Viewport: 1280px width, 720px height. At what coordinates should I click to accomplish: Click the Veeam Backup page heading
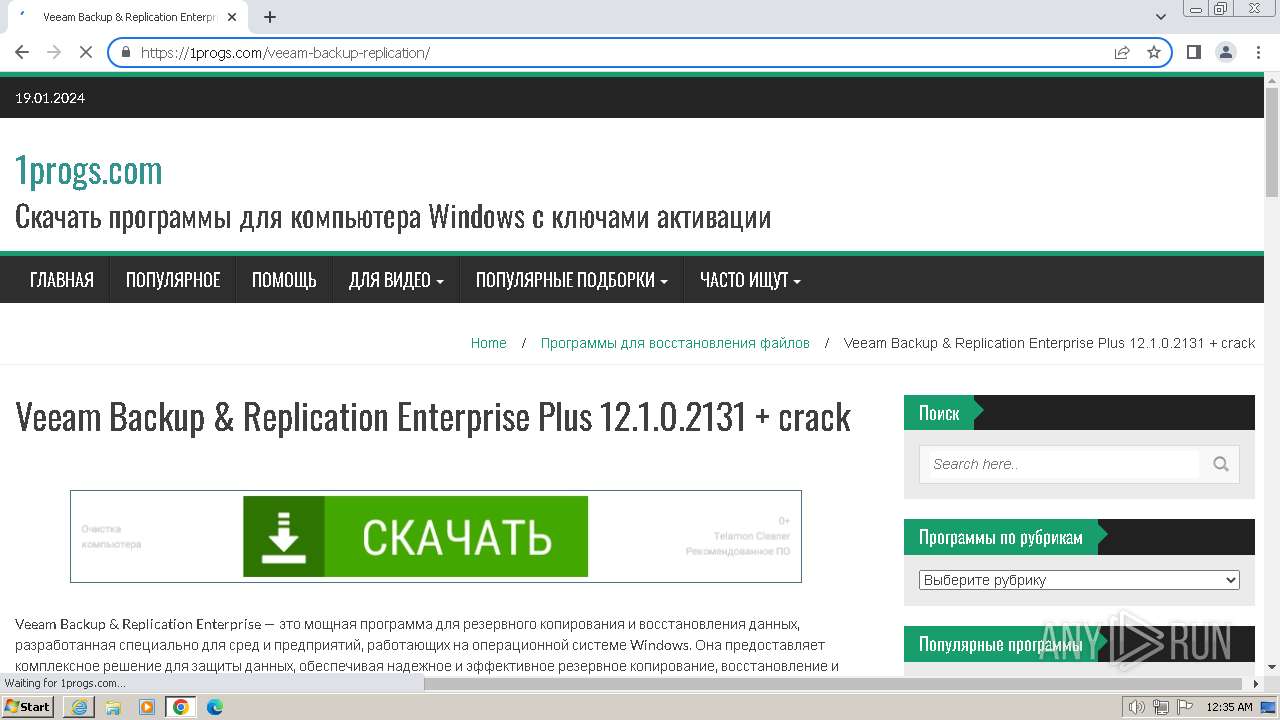pyautogui.click(x=433, y=417)
